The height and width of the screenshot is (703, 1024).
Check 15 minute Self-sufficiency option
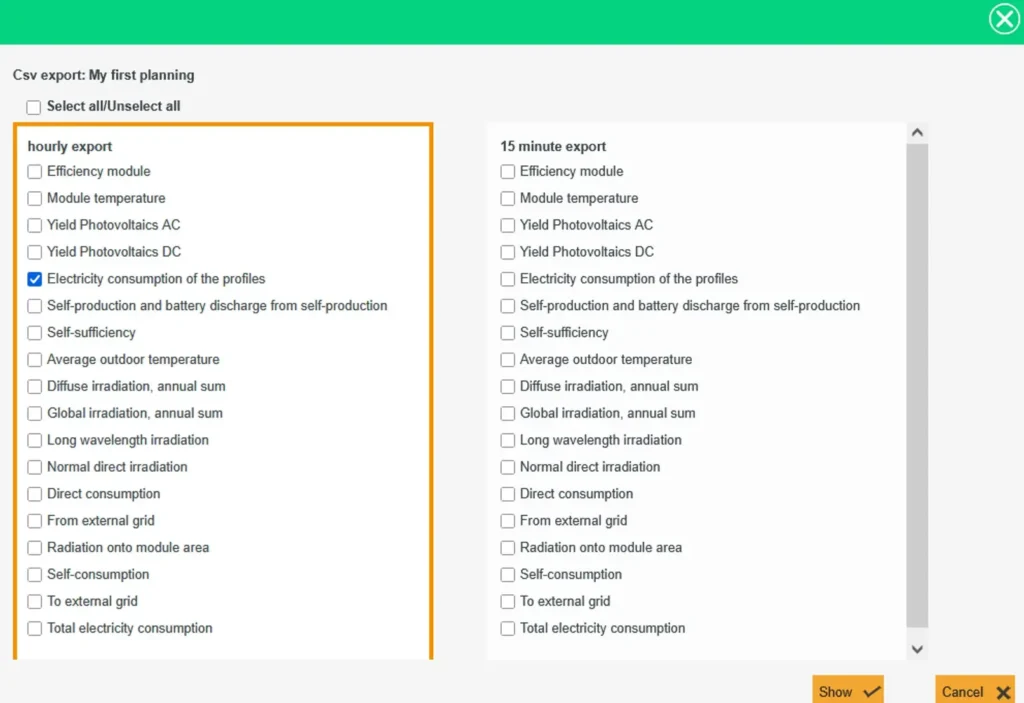(x=508, y=333)
